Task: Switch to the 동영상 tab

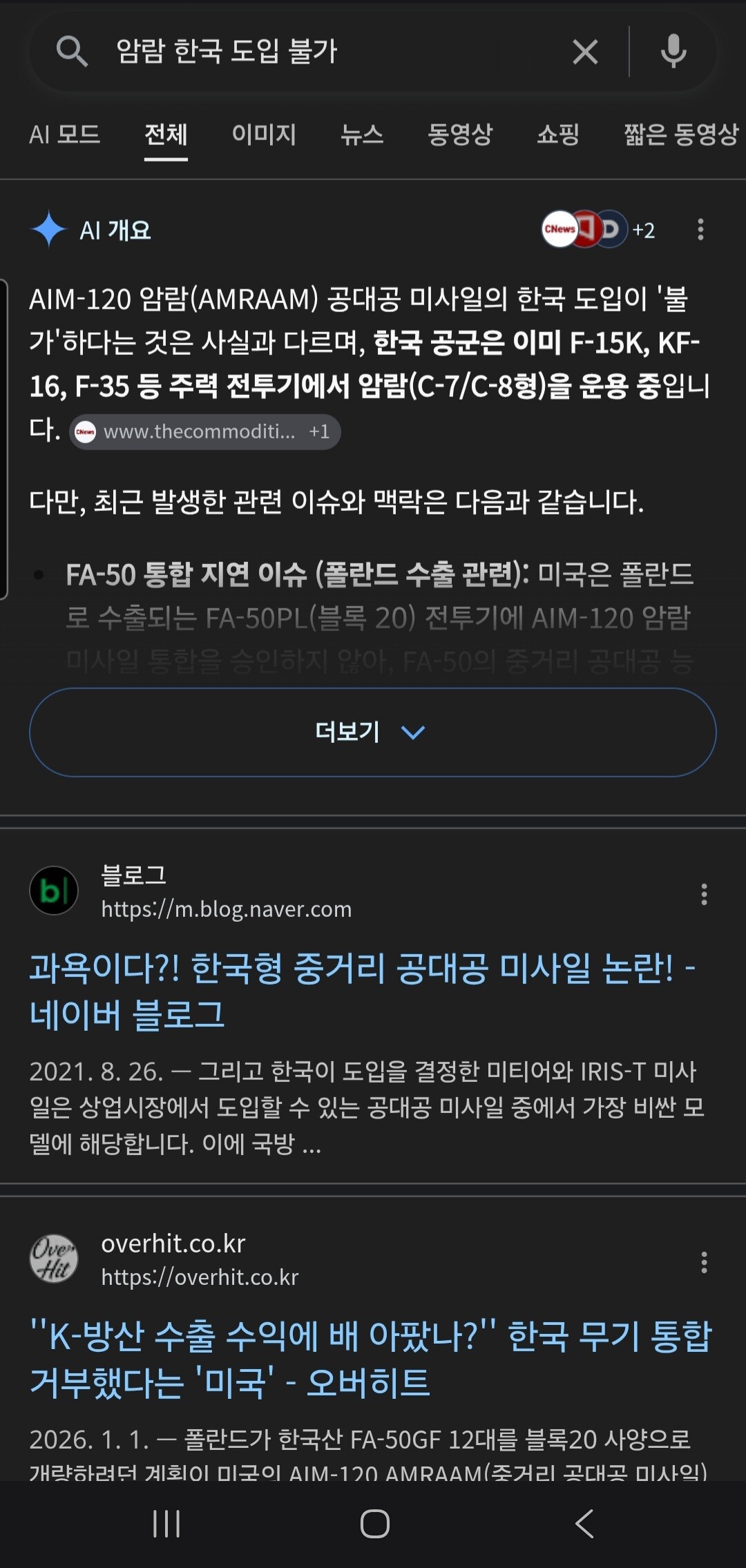Action: 460,134
